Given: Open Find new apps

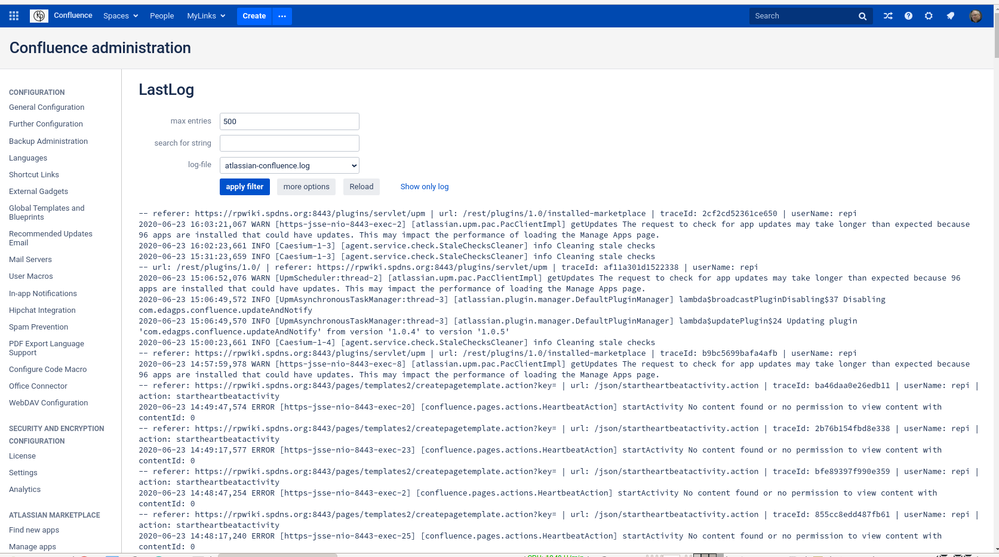Looking at the screenshot, I should [34, 530].
